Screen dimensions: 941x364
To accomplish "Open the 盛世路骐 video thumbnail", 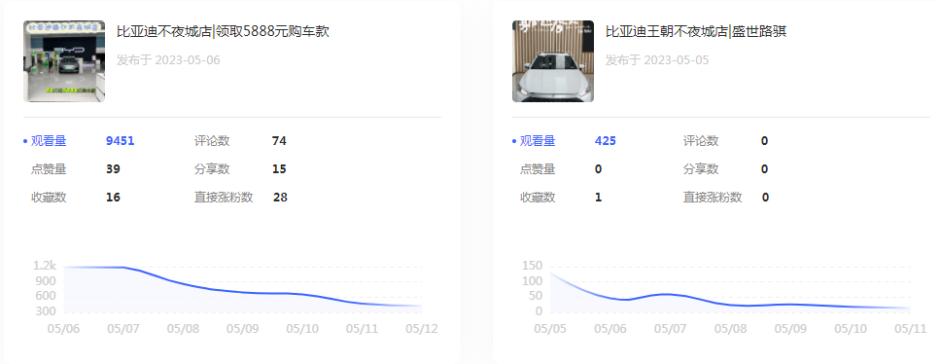I will point(553,61).
